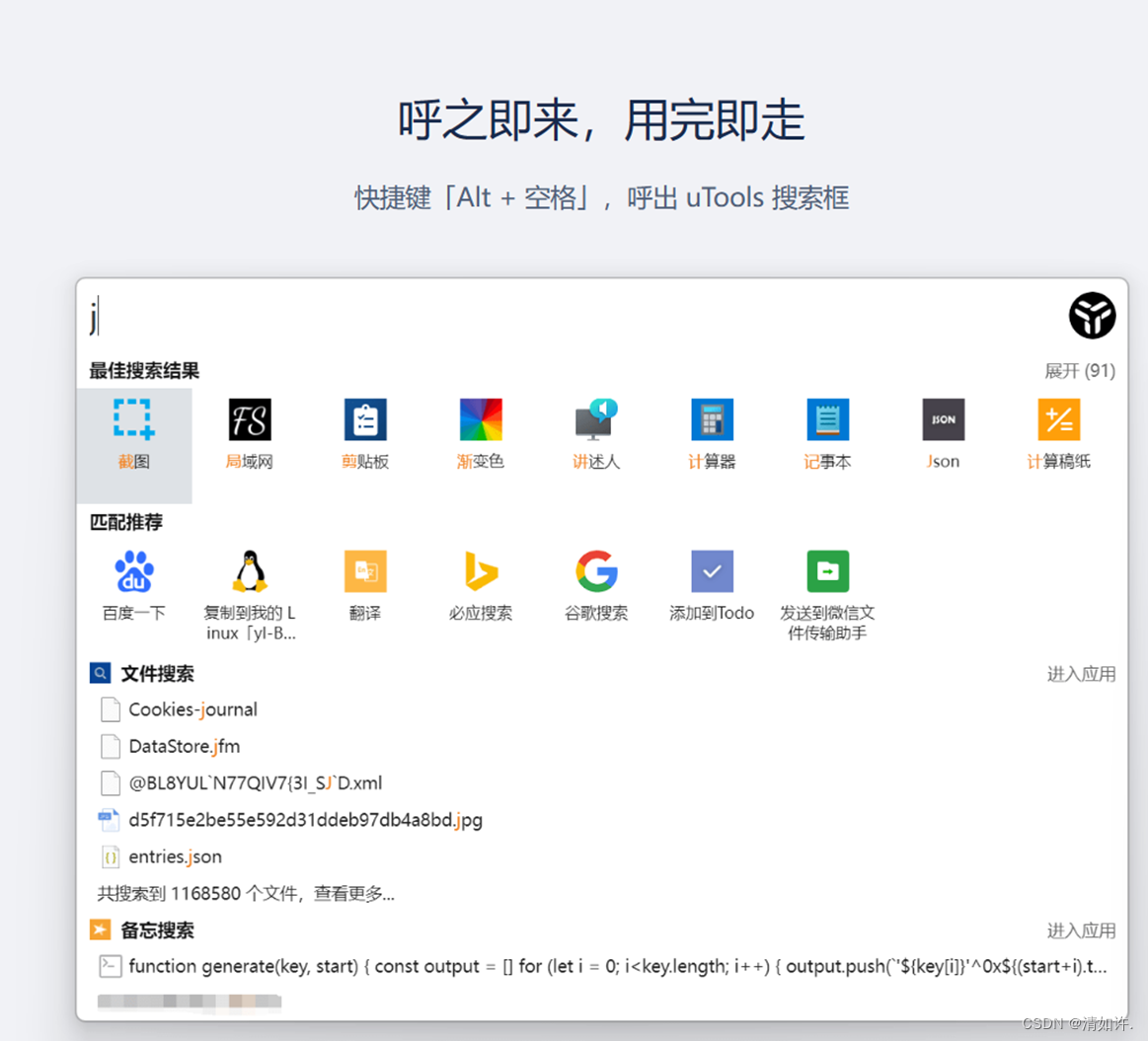Click the 文件搜索 magnifier icon
1148x1041 pixels.
click(x=101, y=673)
